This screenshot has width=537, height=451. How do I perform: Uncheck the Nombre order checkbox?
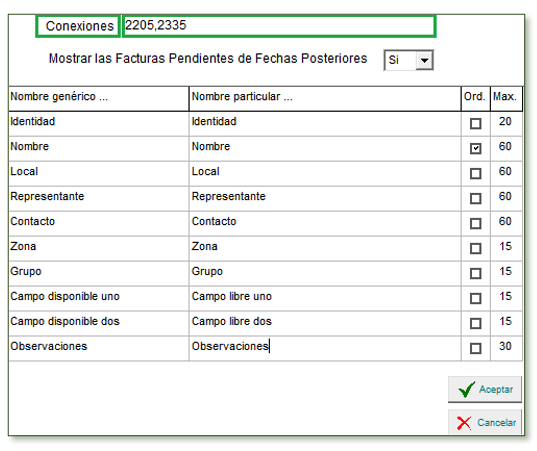click(x=475, y=148)
